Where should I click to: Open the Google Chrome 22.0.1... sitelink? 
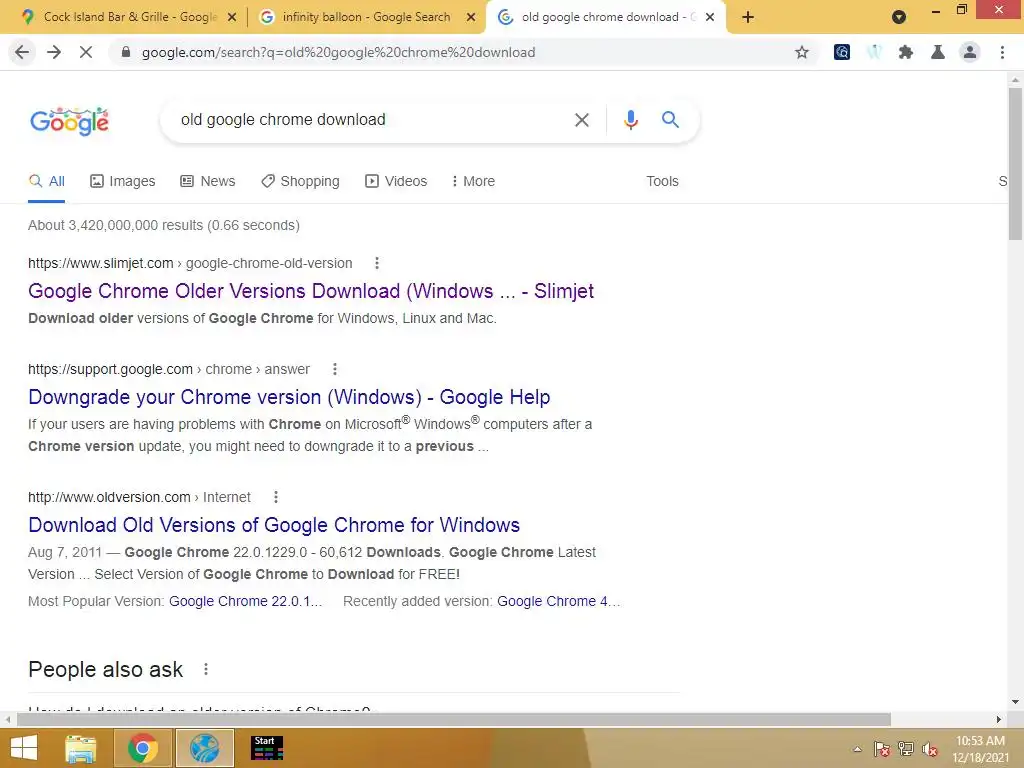point(246,601)
